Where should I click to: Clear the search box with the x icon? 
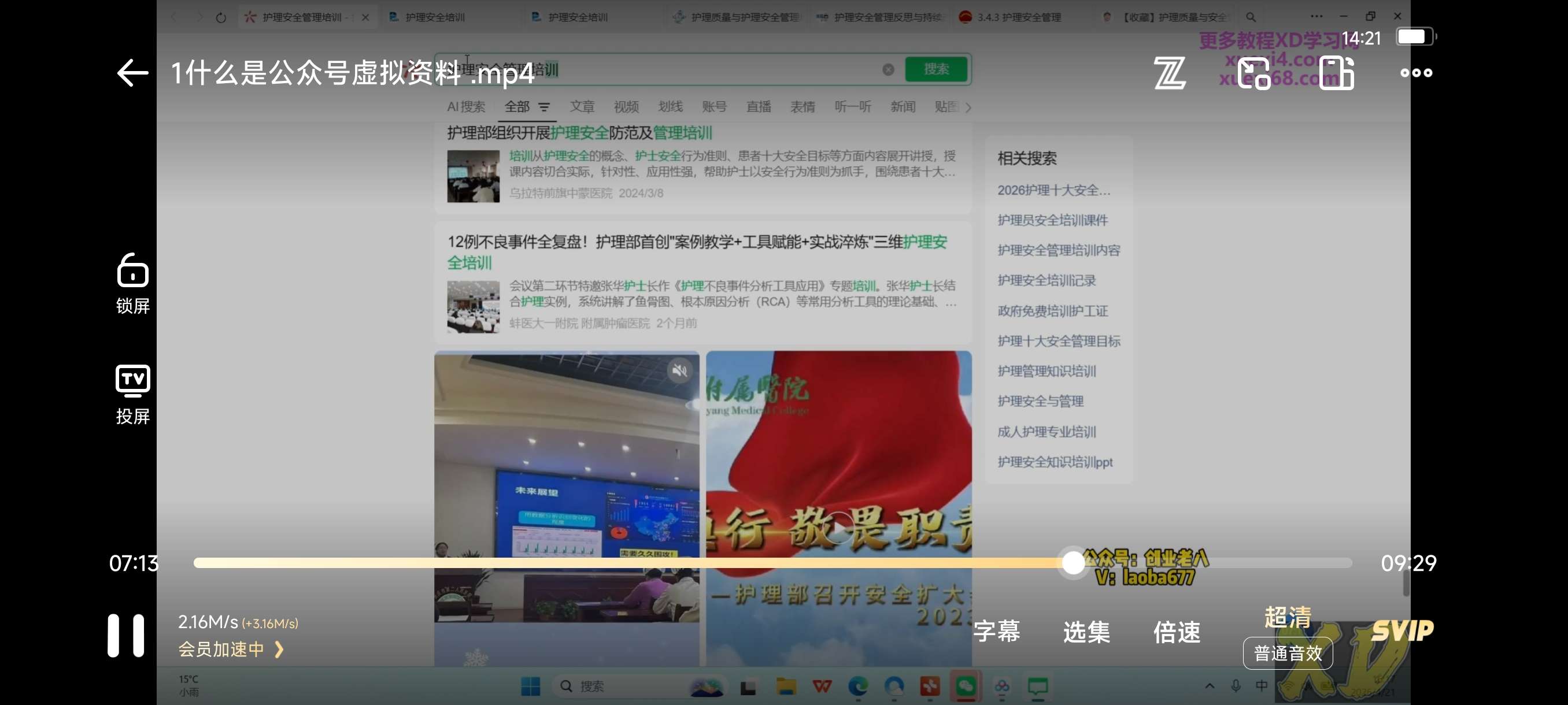pos(888,69)
